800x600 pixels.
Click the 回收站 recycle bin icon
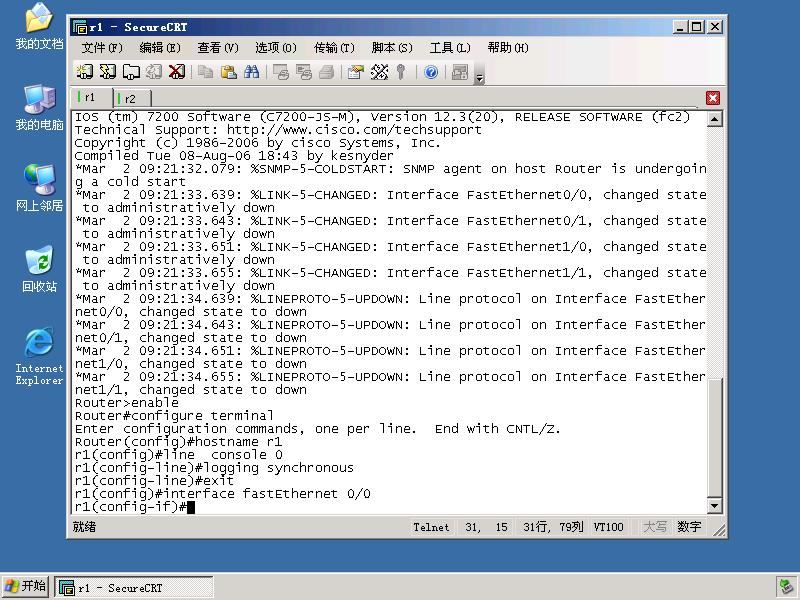tap(39, 269)
